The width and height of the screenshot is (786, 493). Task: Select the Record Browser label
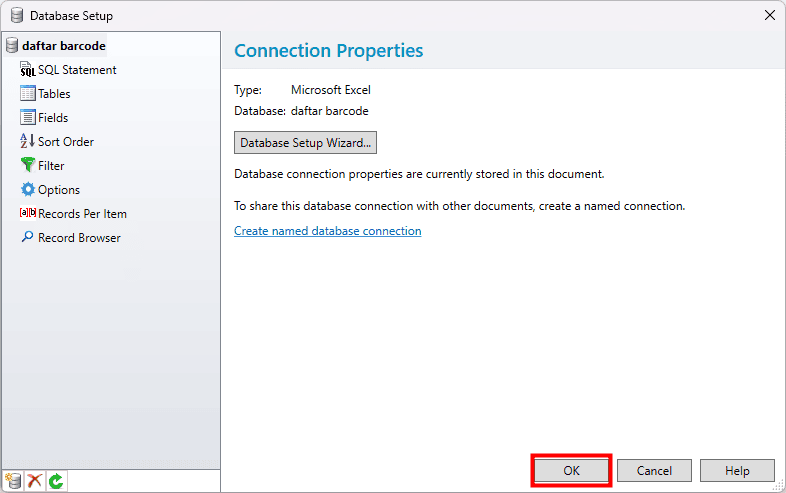79,238
